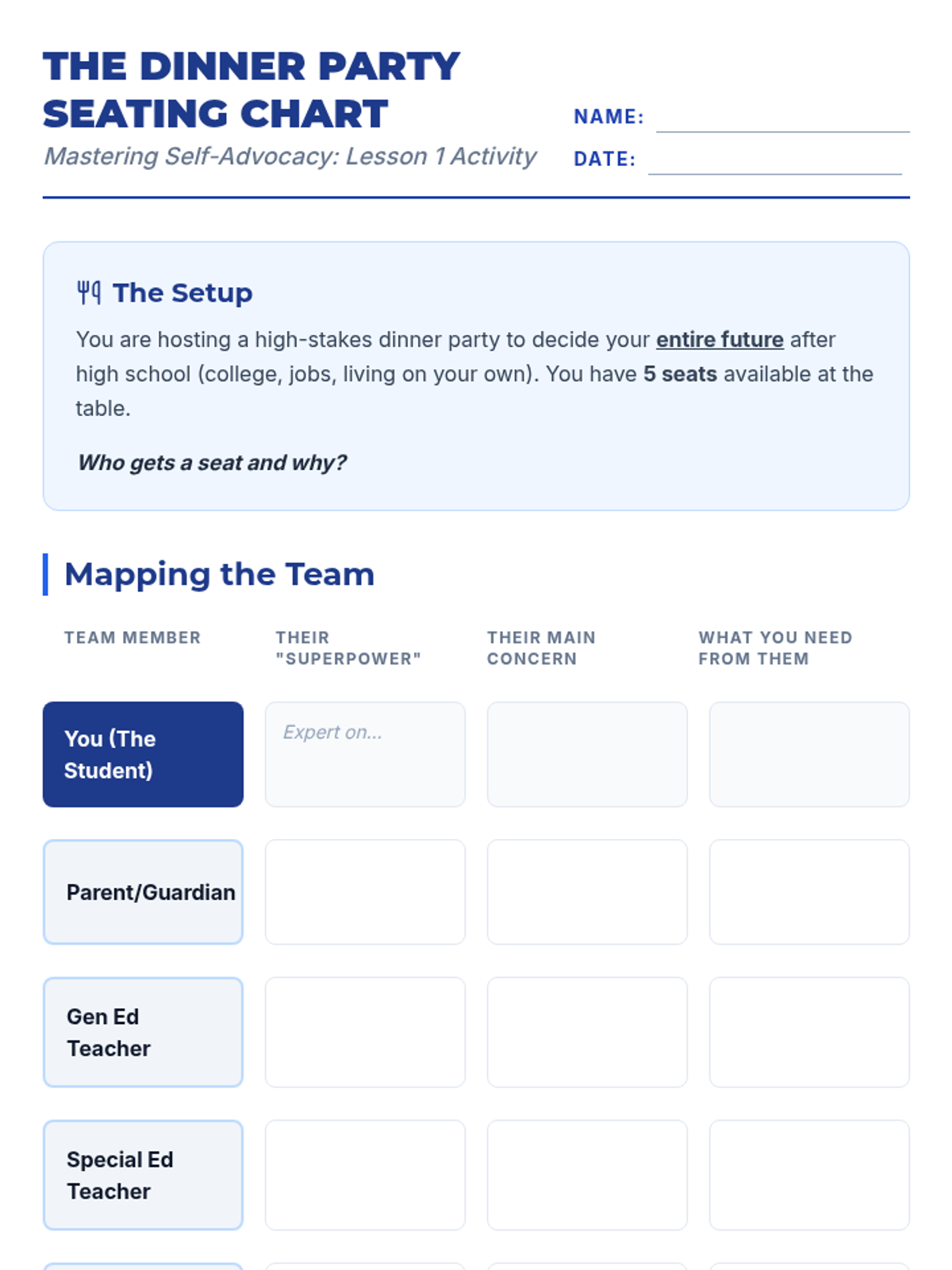Click the Parent/Guardian team member card
The image size is (952, 1270).
(x=143, y=892)
